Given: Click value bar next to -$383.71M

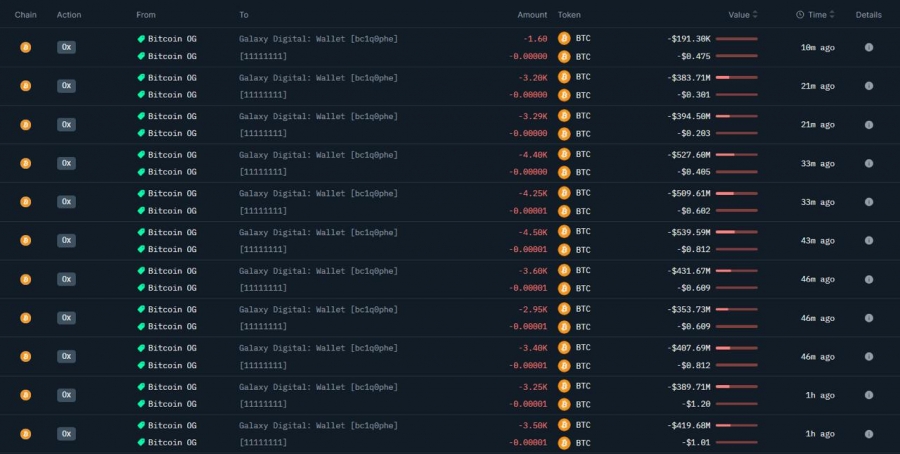Looking at the screenshot, I should click(736, 77).
